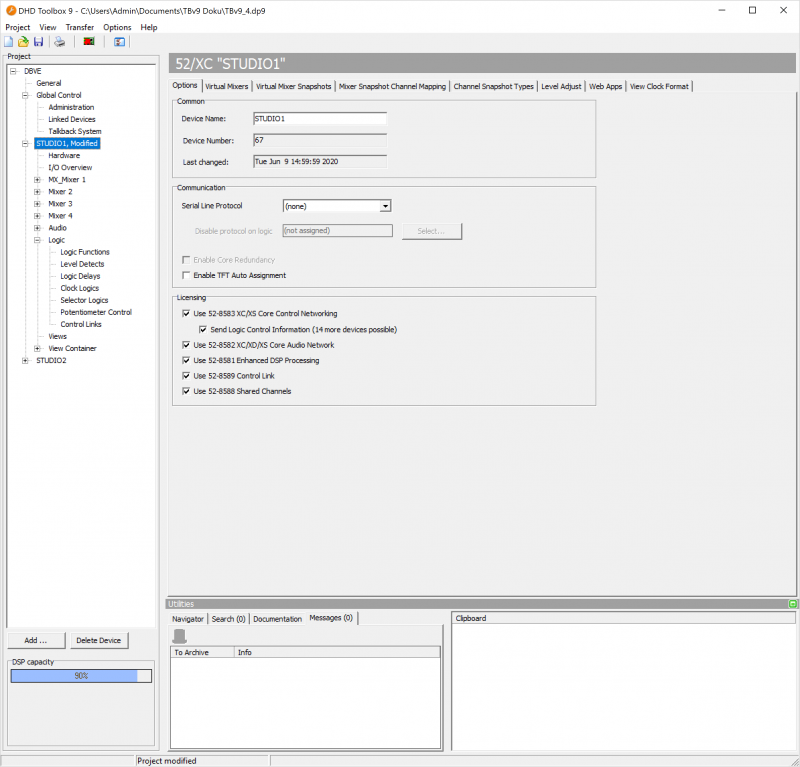
Task: Disable Use 52-8588 Shared Channels
Action: coord(184,391)
